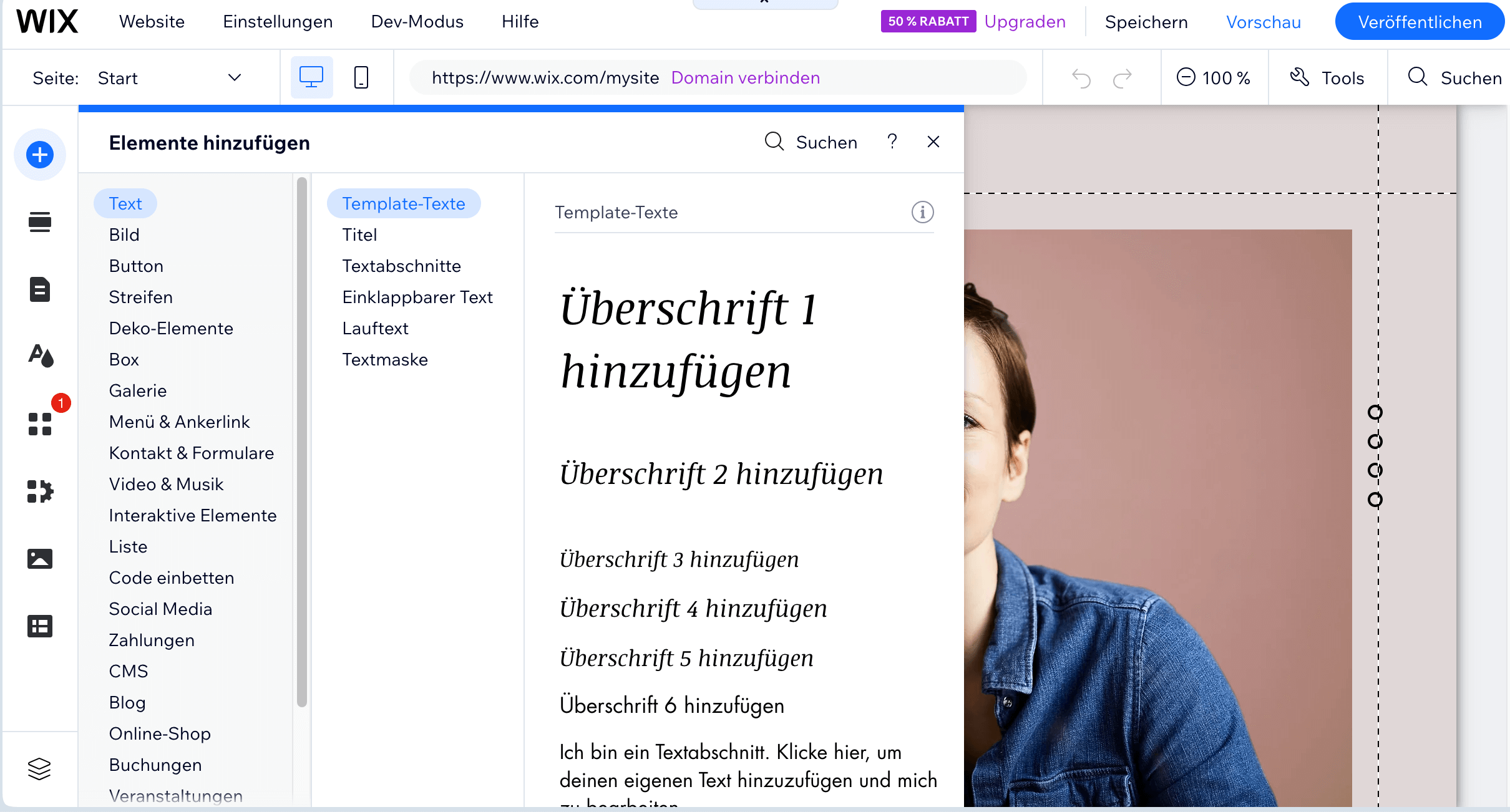
Task: Click the undo arrow
Action: coord(1081,79)
